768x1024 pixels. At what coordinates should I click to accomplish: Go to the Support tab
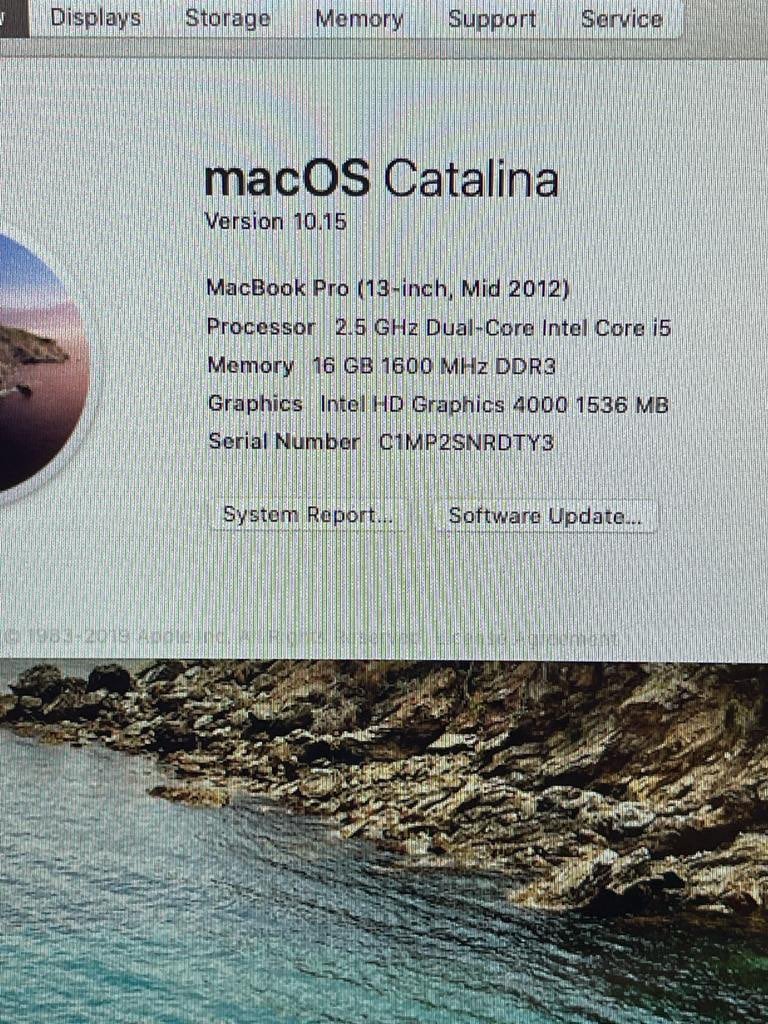492,18
